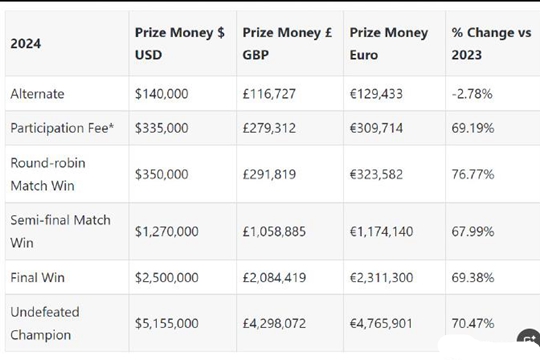
Task: Click the Prize Money £ GBP column header
Action: click(x=287, y=44)
